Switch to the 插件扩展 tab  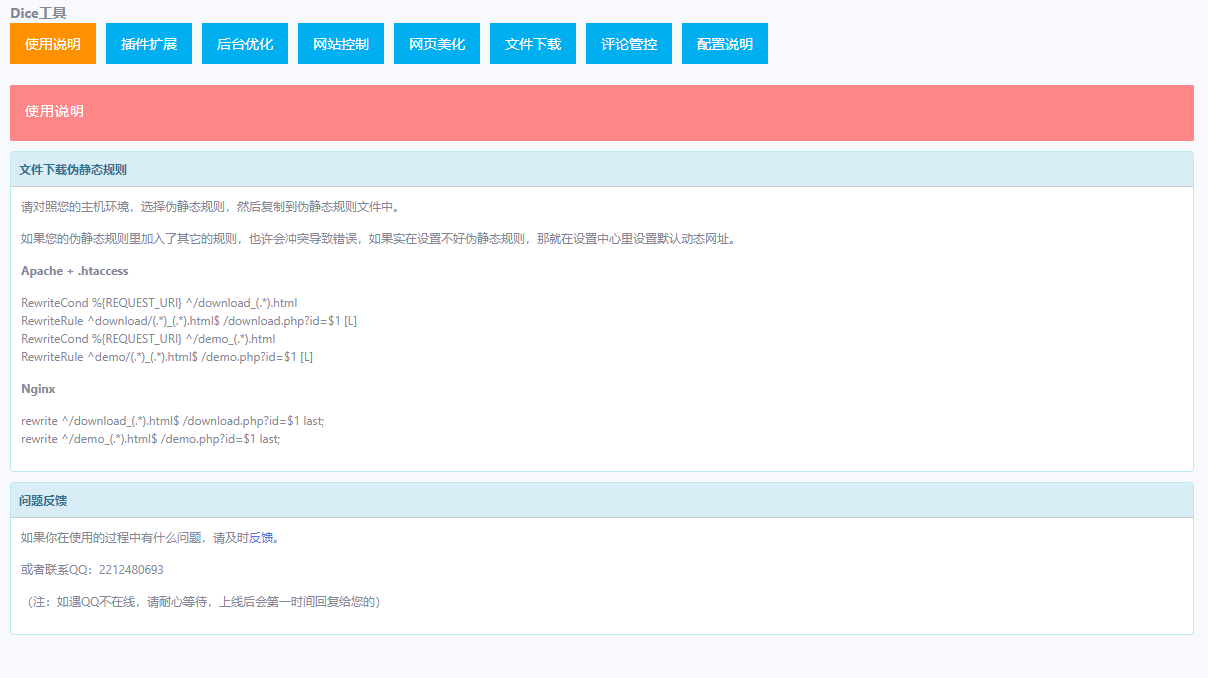(149, 44)
